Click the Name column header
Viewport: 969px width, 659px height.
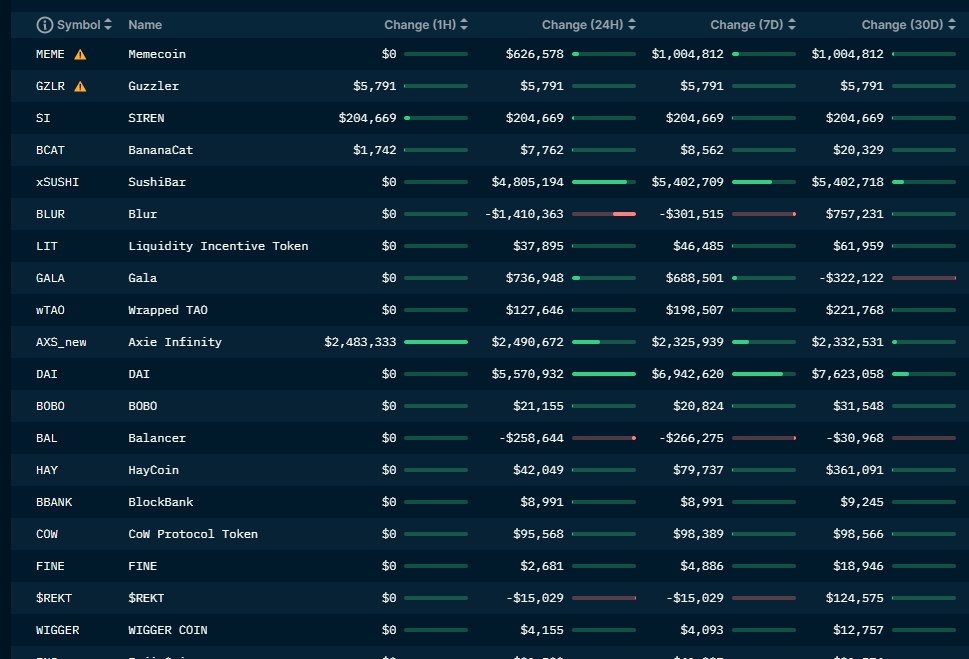point(145,25)
